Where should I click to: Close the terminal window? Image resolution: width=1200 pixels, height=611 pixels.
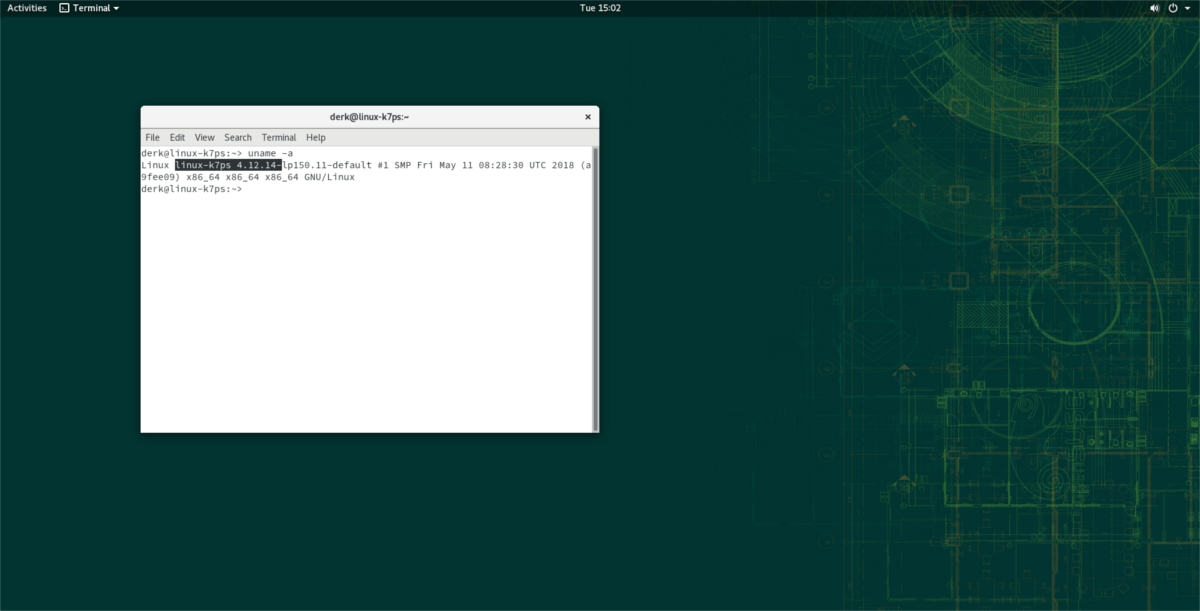coord(587,117)
